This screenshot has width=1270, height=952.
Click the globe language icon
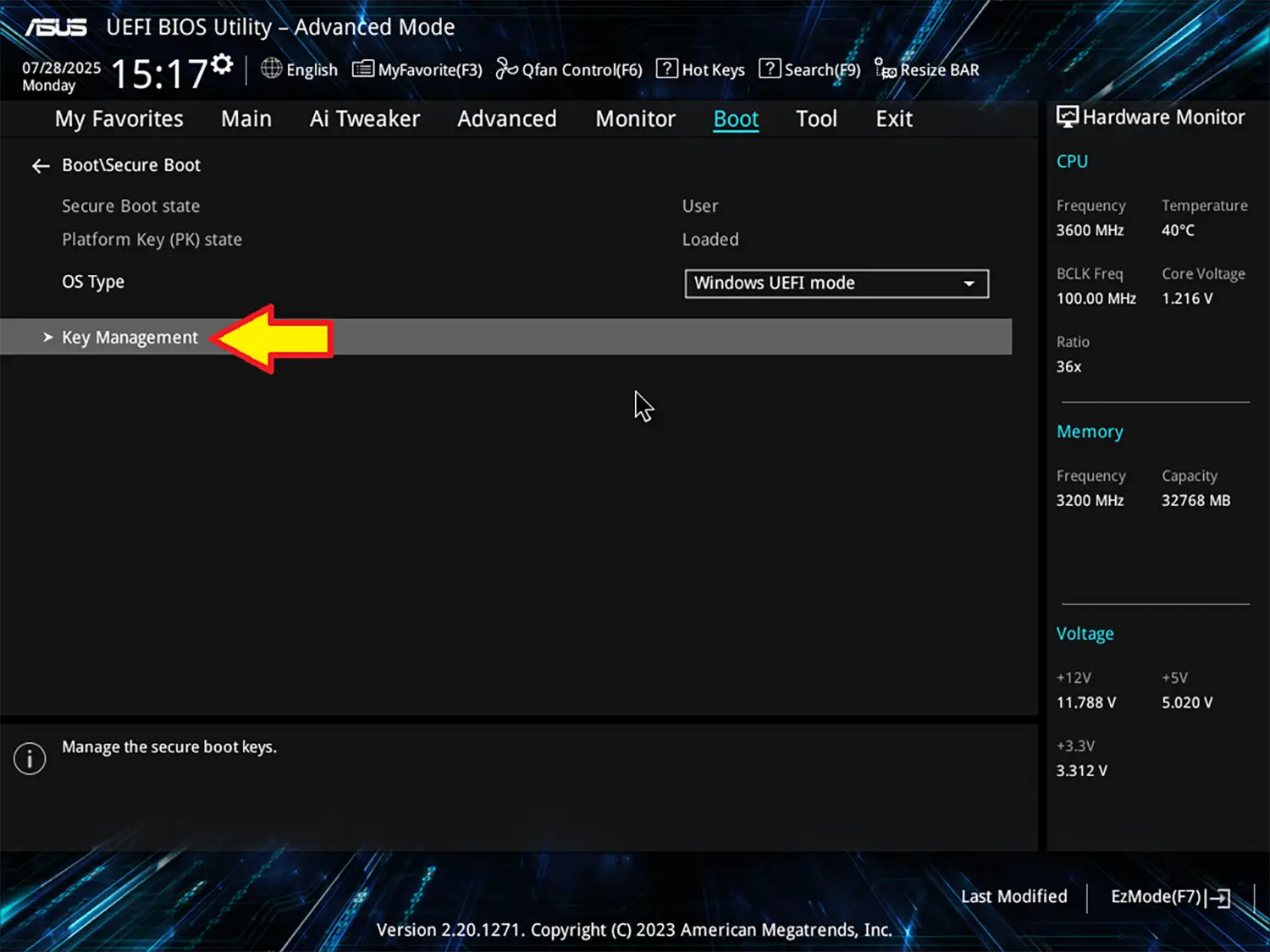coord(271,69)
